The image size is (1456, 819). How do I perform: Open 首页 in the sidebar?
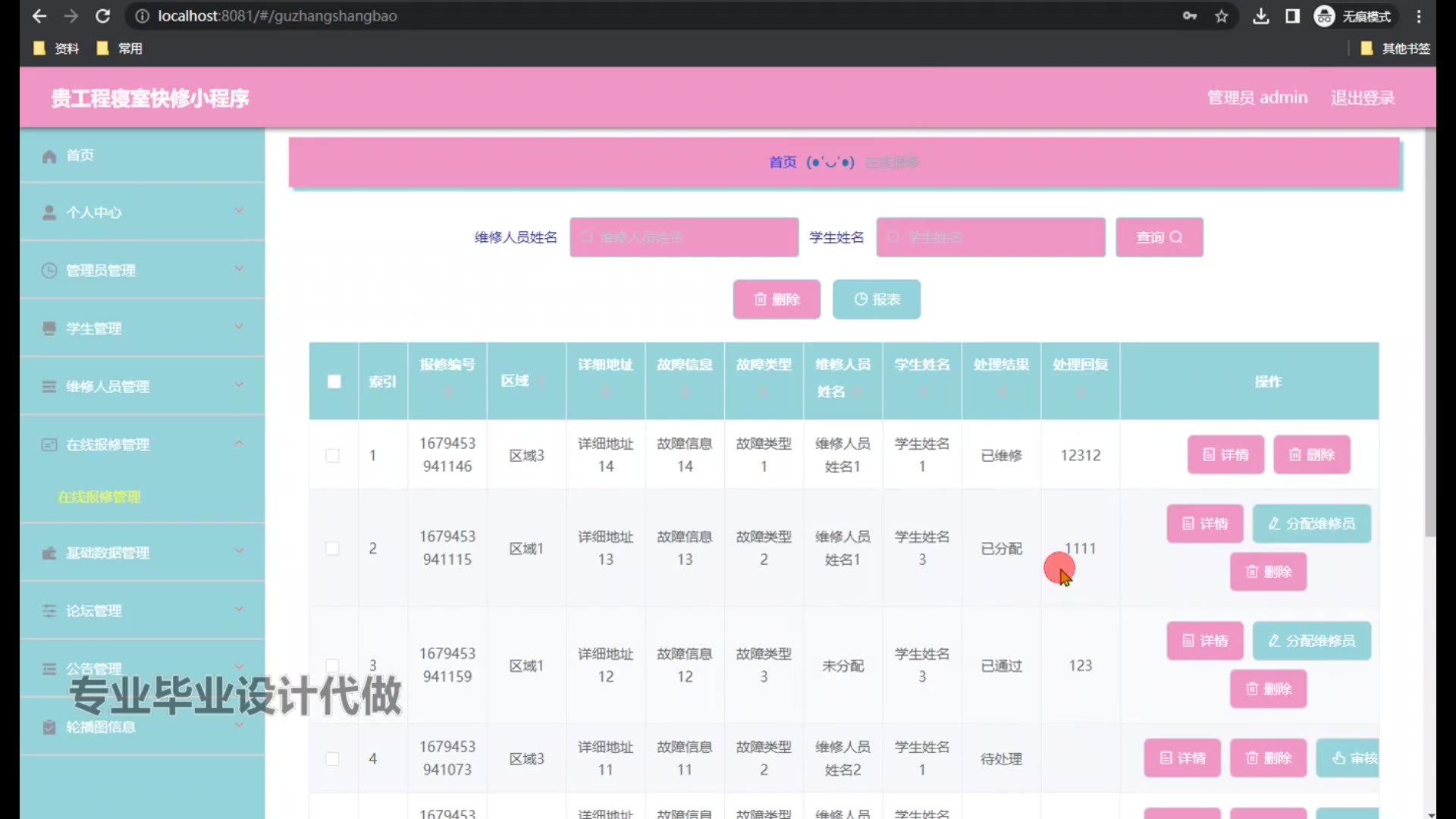pos(143,155)
